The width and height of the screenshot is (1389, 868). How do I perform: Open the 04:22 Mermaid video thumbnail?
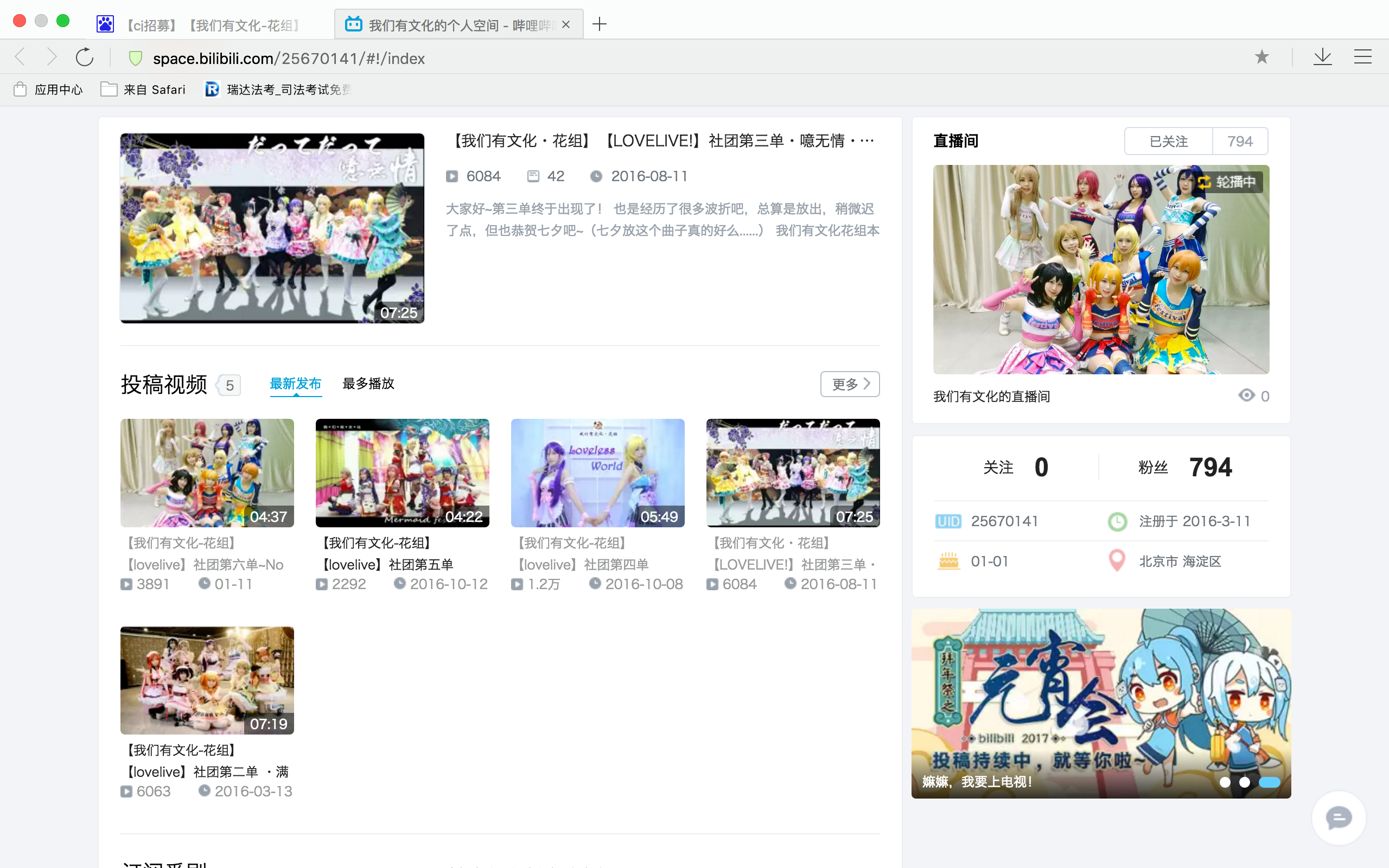pos(403,473)
